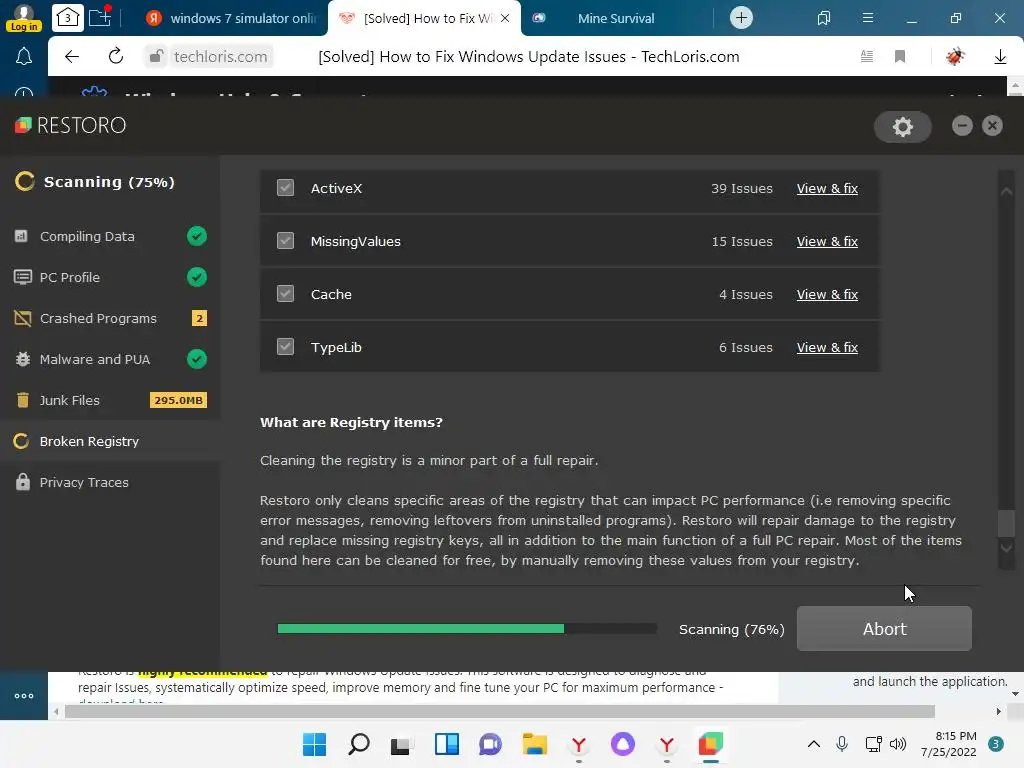The width and height of the screenshot is (1024, 768).
Task: Uncheck the ActiveX checkbox
Action: (x=285, y=188)
